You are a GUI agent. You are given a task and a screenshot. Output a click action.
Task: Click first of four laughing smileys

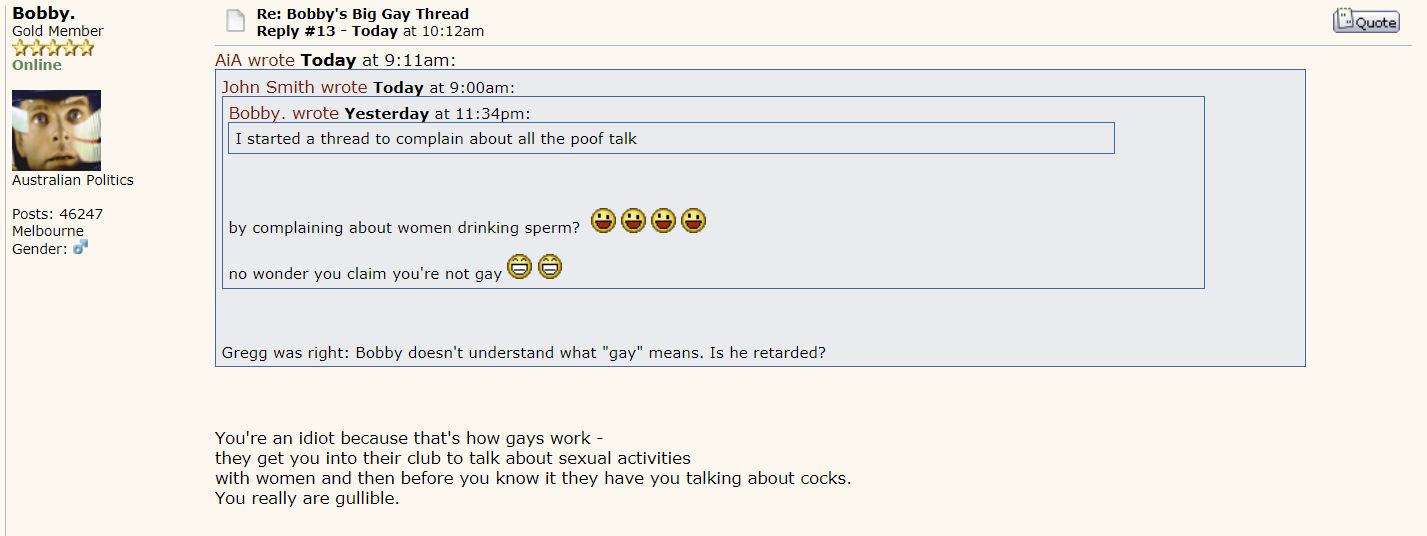point(603,221)
